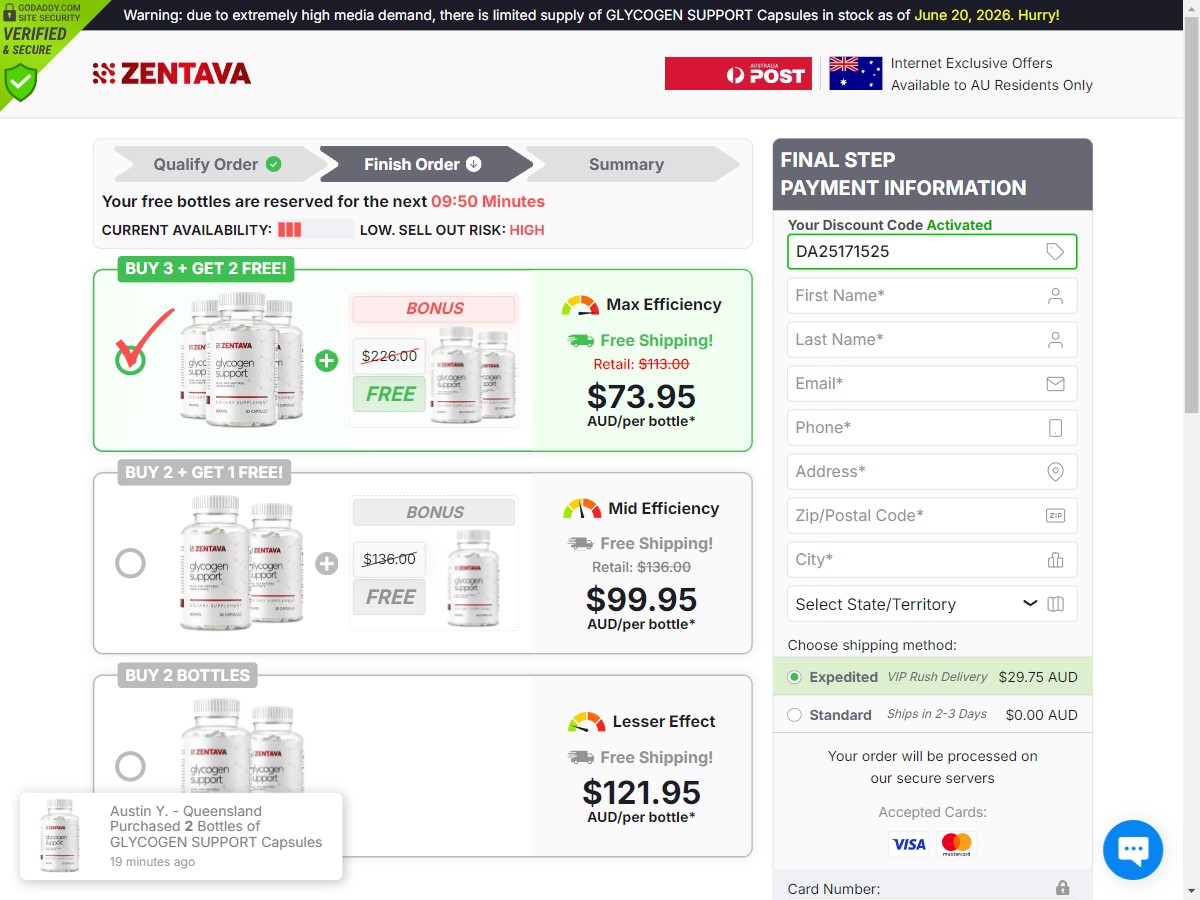The width and height of the screenshot is (1200, 900).
Task: Focus the Last Name input field
Action: coord(932,340)
